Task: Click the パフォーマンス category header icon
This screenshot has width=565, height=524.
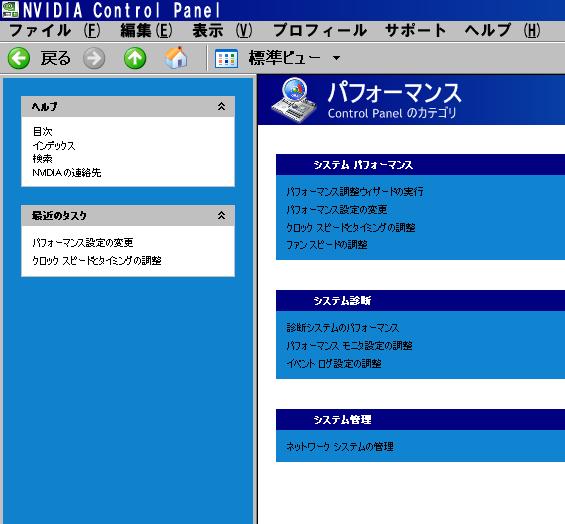Action: (x=294, y=100)
